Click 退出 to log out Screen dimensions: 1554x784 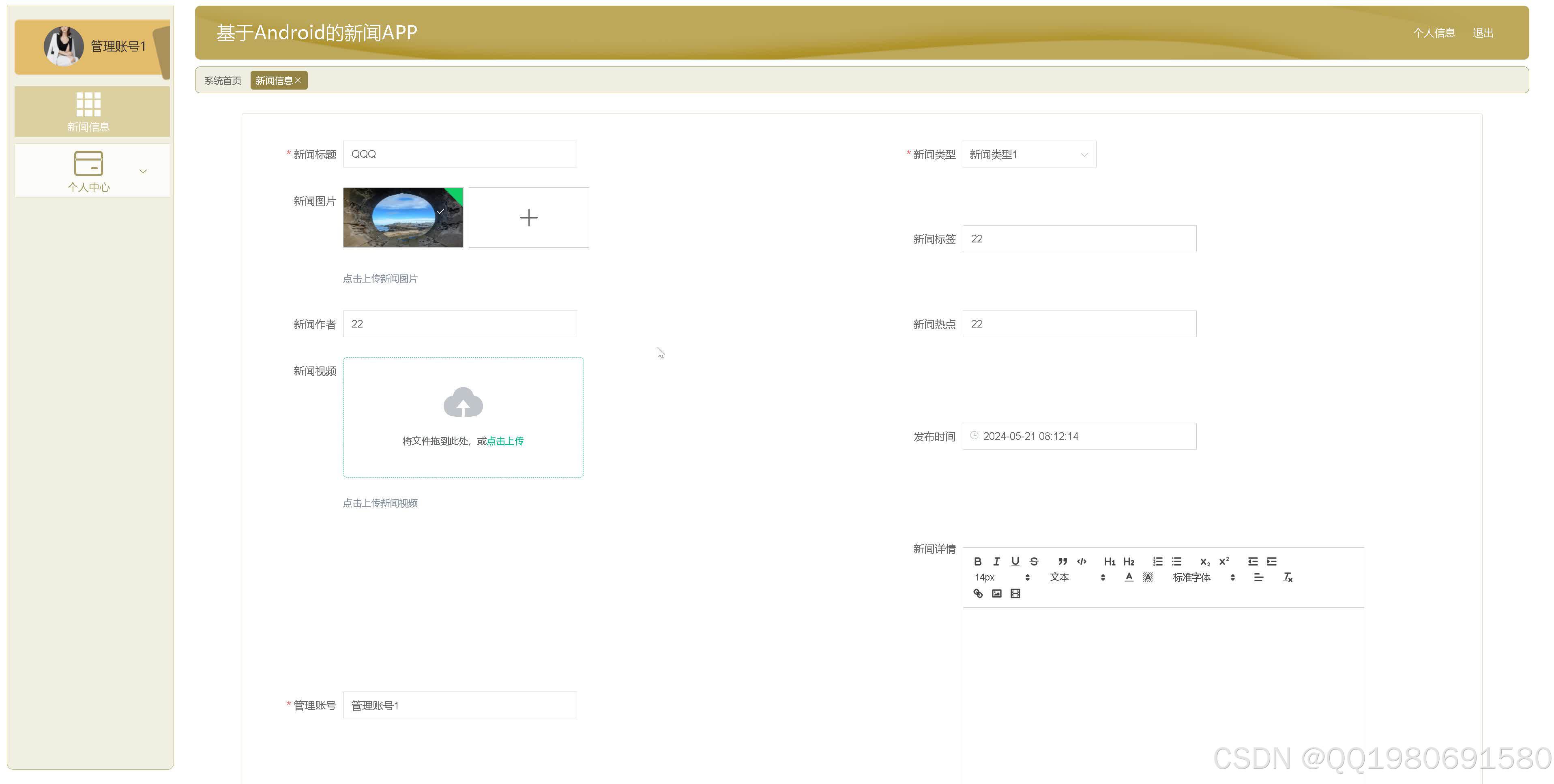point(1483,33)
